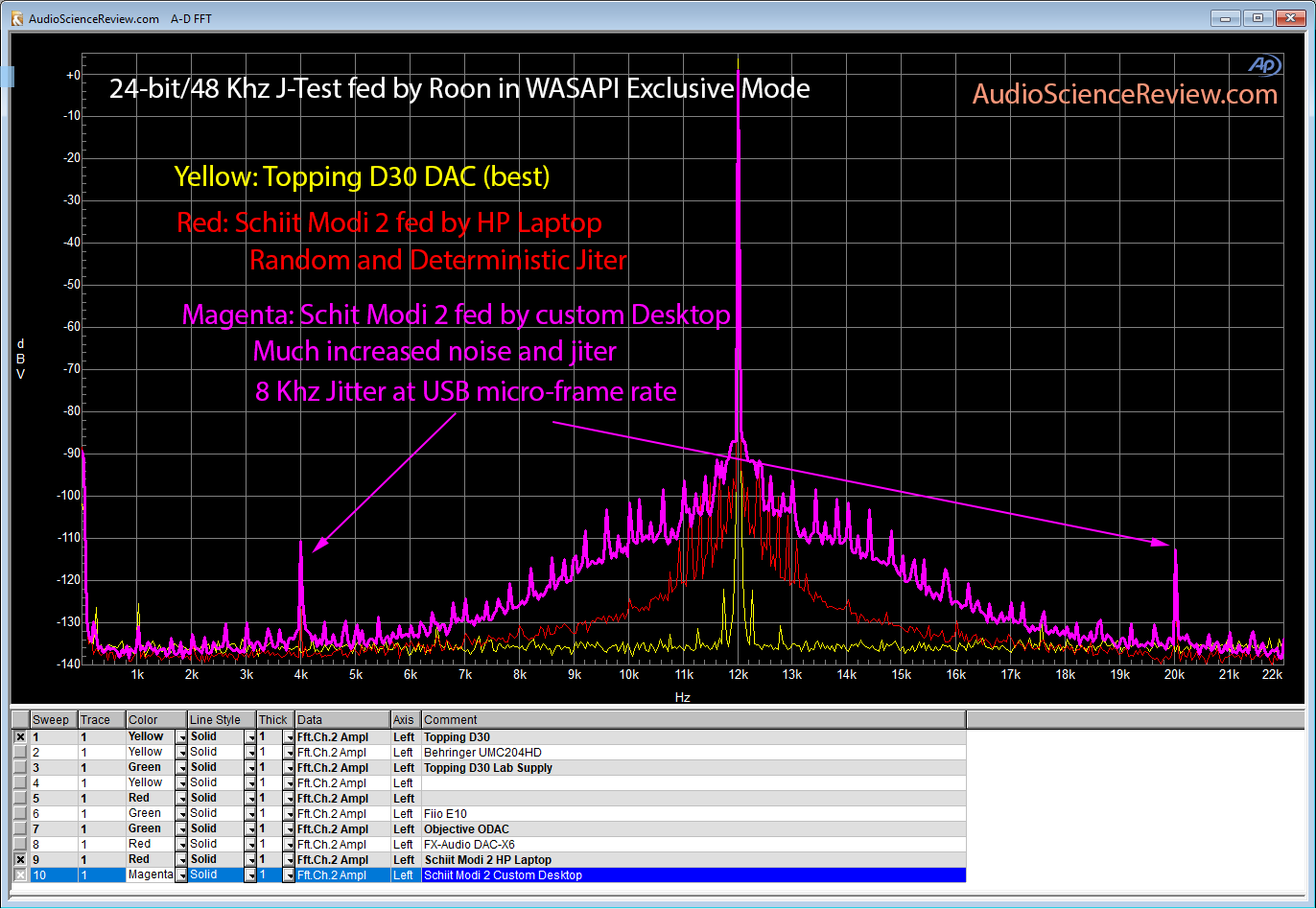Enable the sweep 3 Topping D30 Lab Supply checkbox

[x=20, y=767]
